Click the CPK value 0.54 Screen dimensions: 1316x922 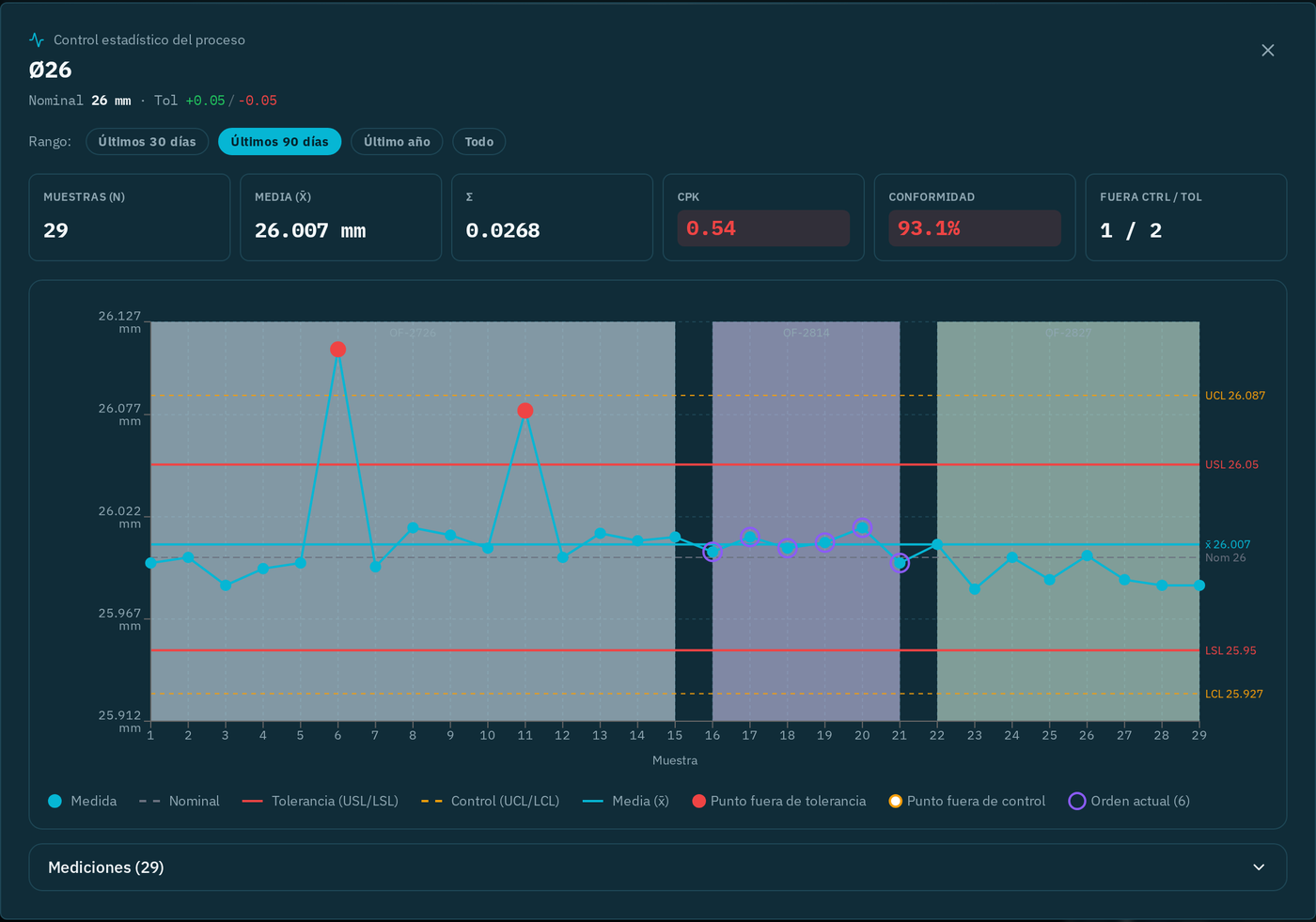pos(763,228)
